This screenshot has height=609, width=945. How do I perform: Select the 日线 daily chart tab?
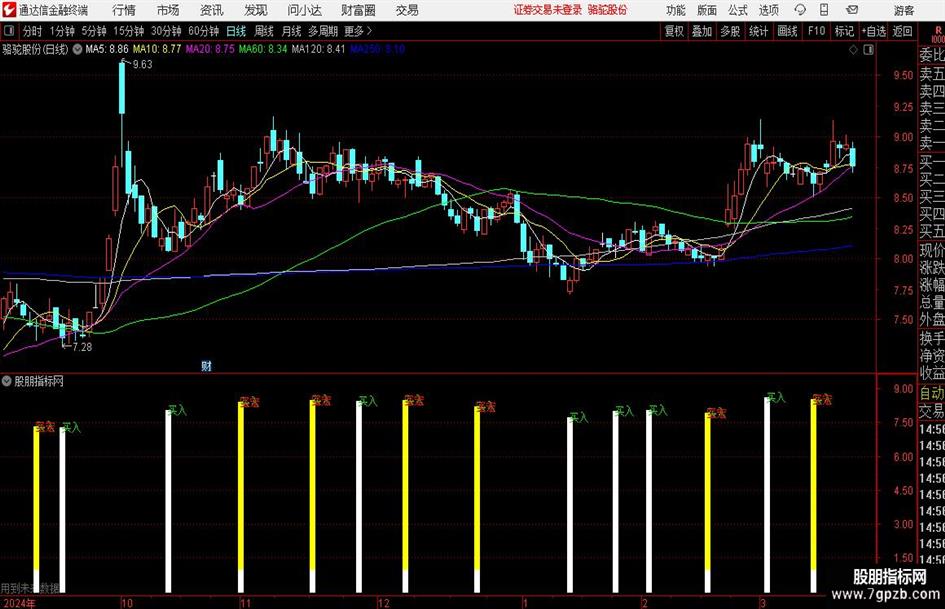coord(236,31)
